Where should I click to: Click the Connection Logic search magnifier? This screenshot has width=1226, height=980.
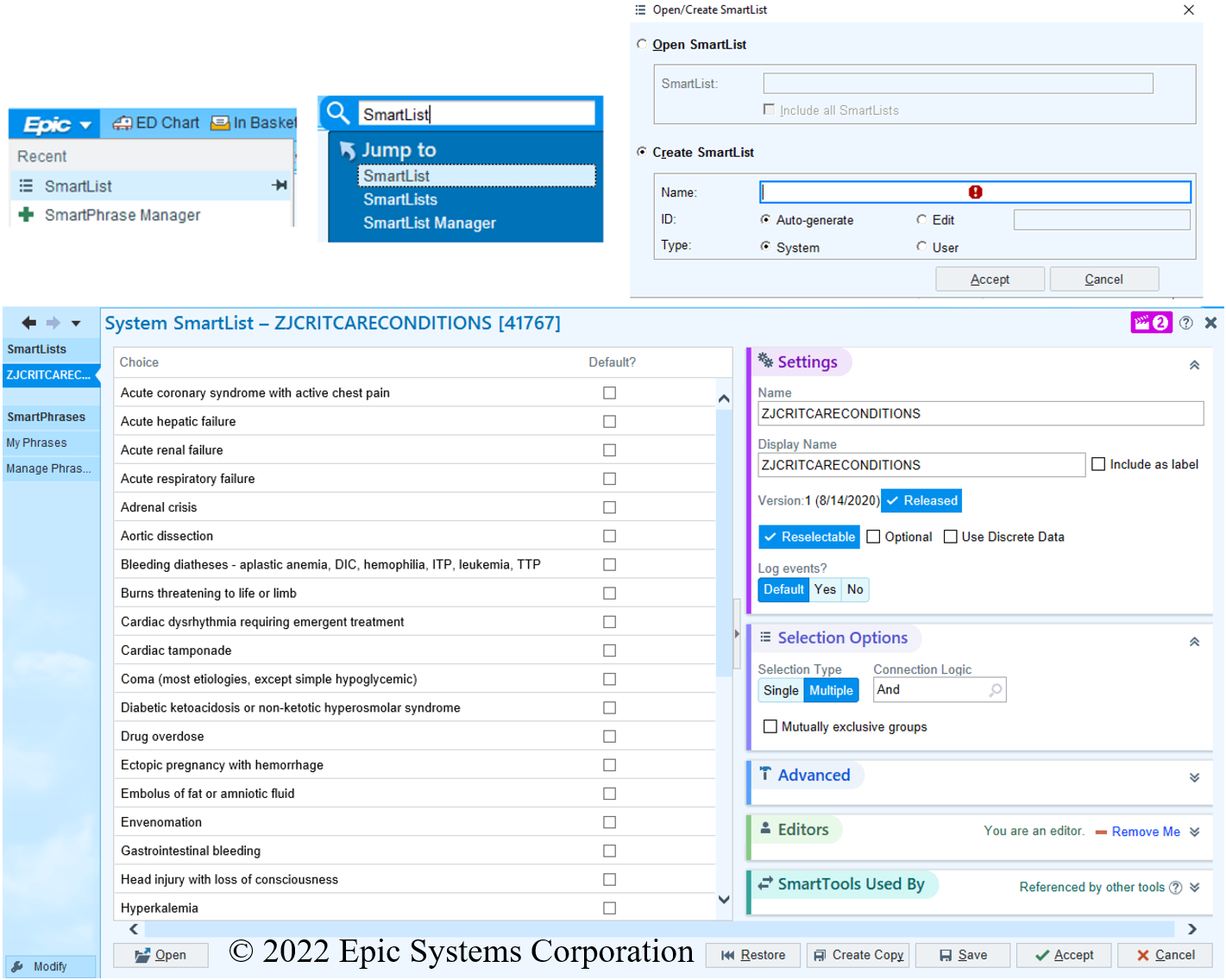(996, 690)
